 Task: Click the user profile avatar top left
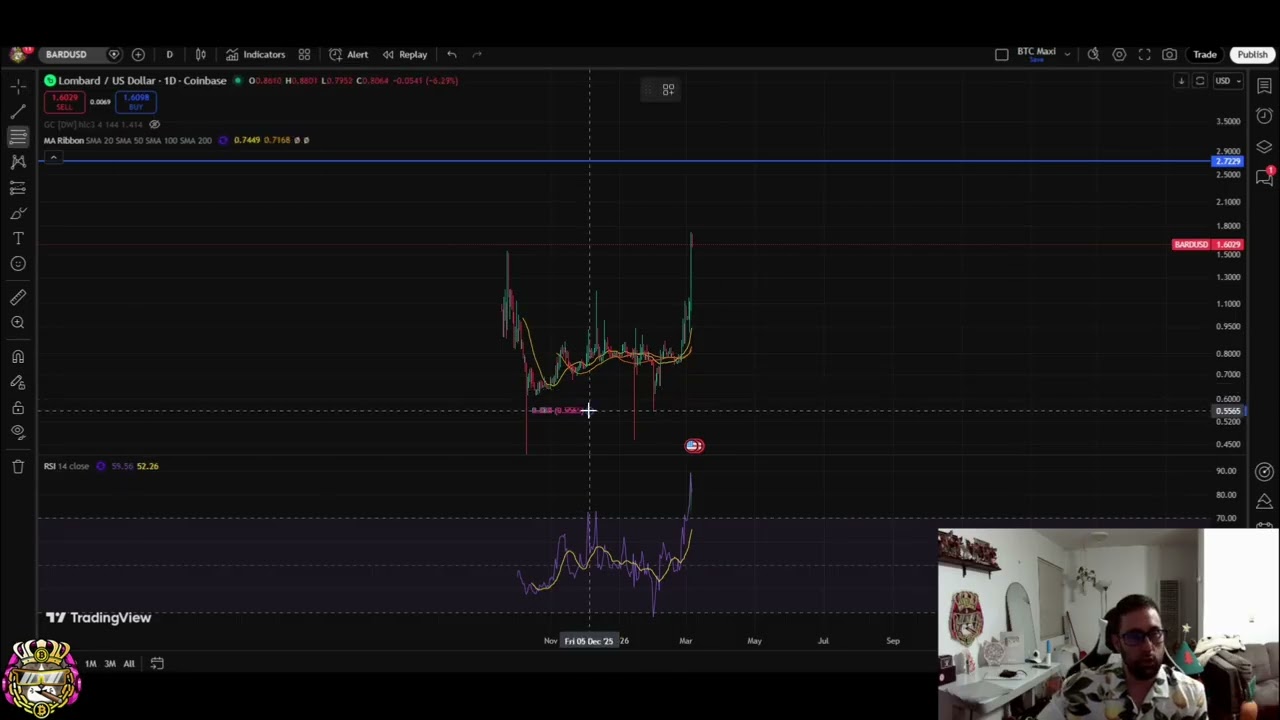[19, 54]
